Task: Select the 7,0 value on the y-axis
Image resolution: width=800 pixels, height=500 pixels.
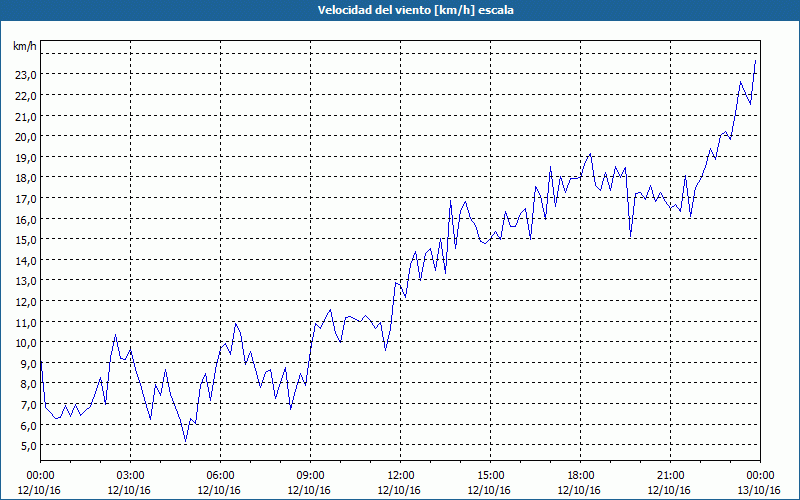Action: pyautogui.click(x=29, y=405)
